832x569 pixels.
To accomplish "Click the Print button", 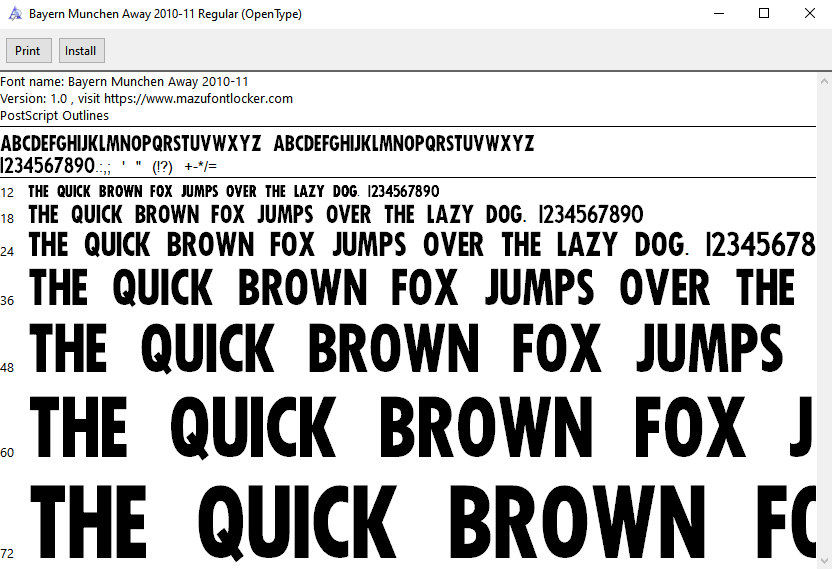I will point(29,50).
